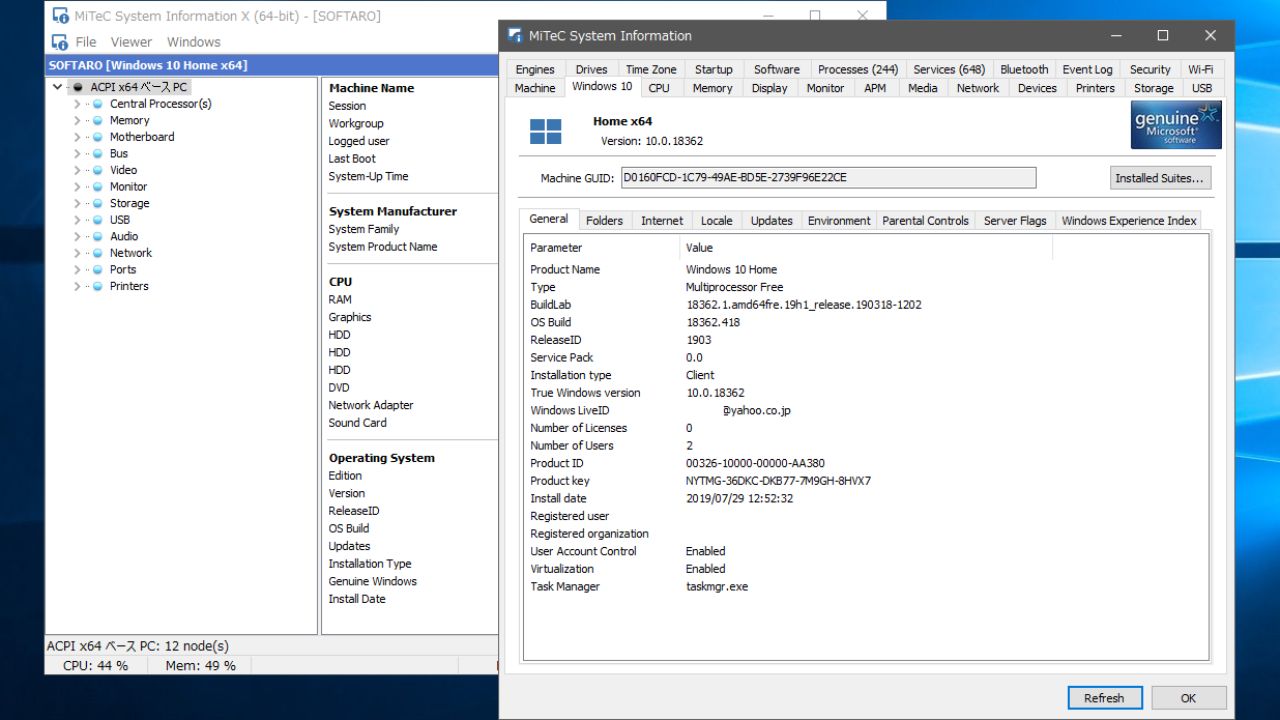Click the globe icon beside Bus node
The width and height of the screenshot is (1280, 720).
pyautogui.click(x=98, y=154)
